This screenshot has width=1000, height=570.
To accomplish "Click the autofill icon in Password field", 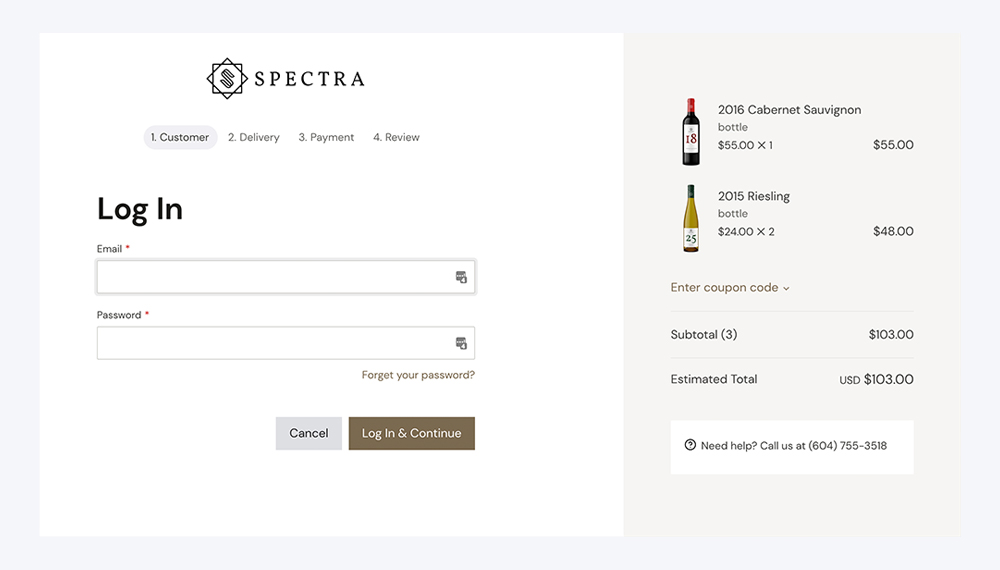I will [x=461, y=343].
